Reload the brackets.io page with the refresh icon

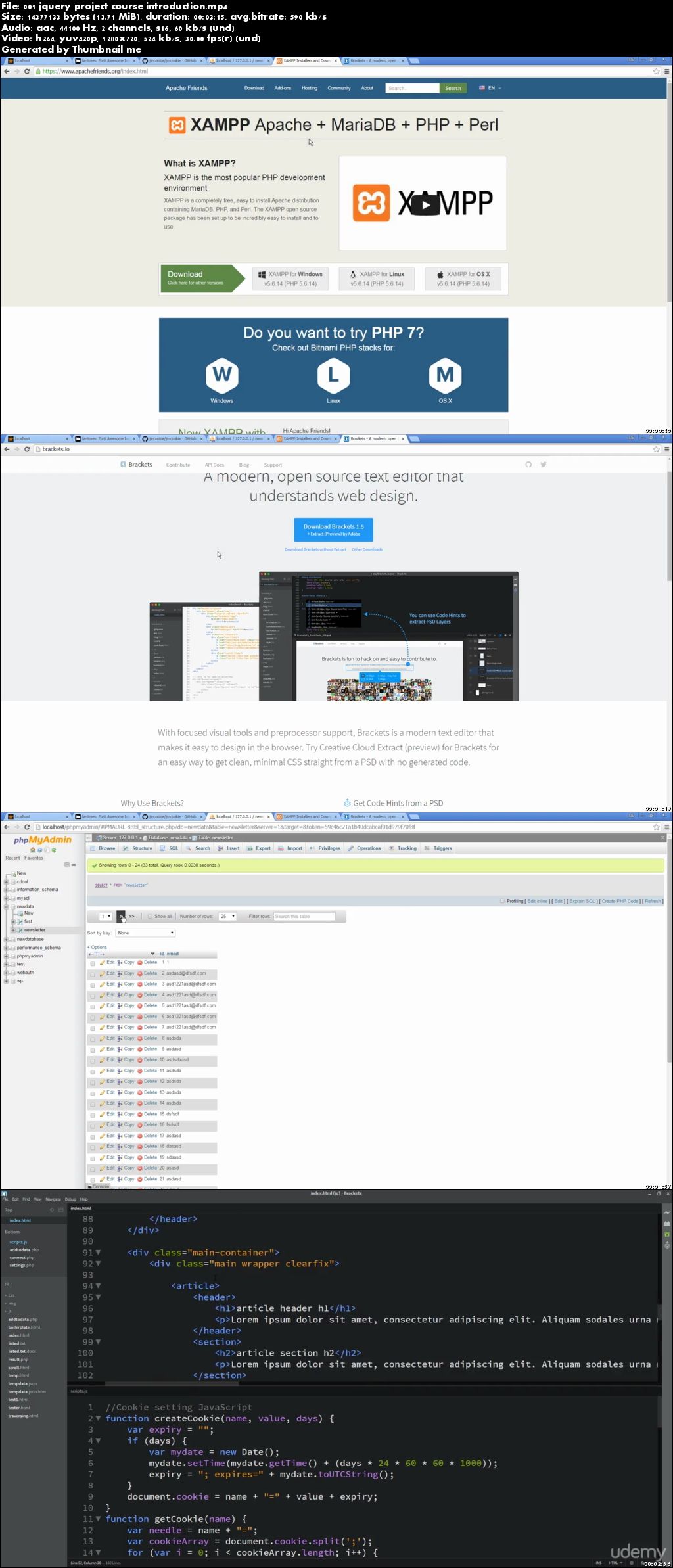click(x=27, y=449)
